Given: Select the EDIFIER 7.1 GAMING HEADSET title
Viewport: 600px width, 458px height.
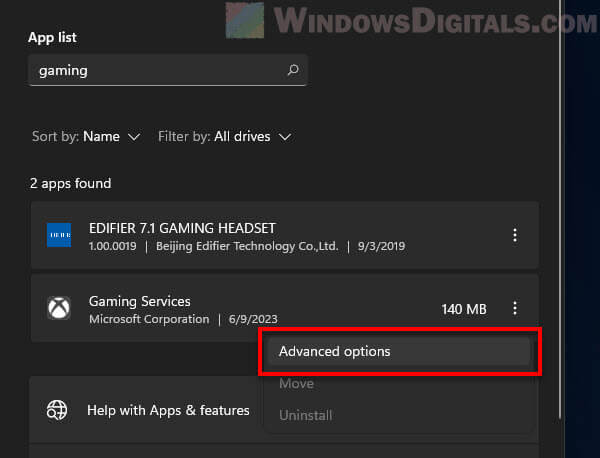Looking at the screenshot, I should [182, 228].
